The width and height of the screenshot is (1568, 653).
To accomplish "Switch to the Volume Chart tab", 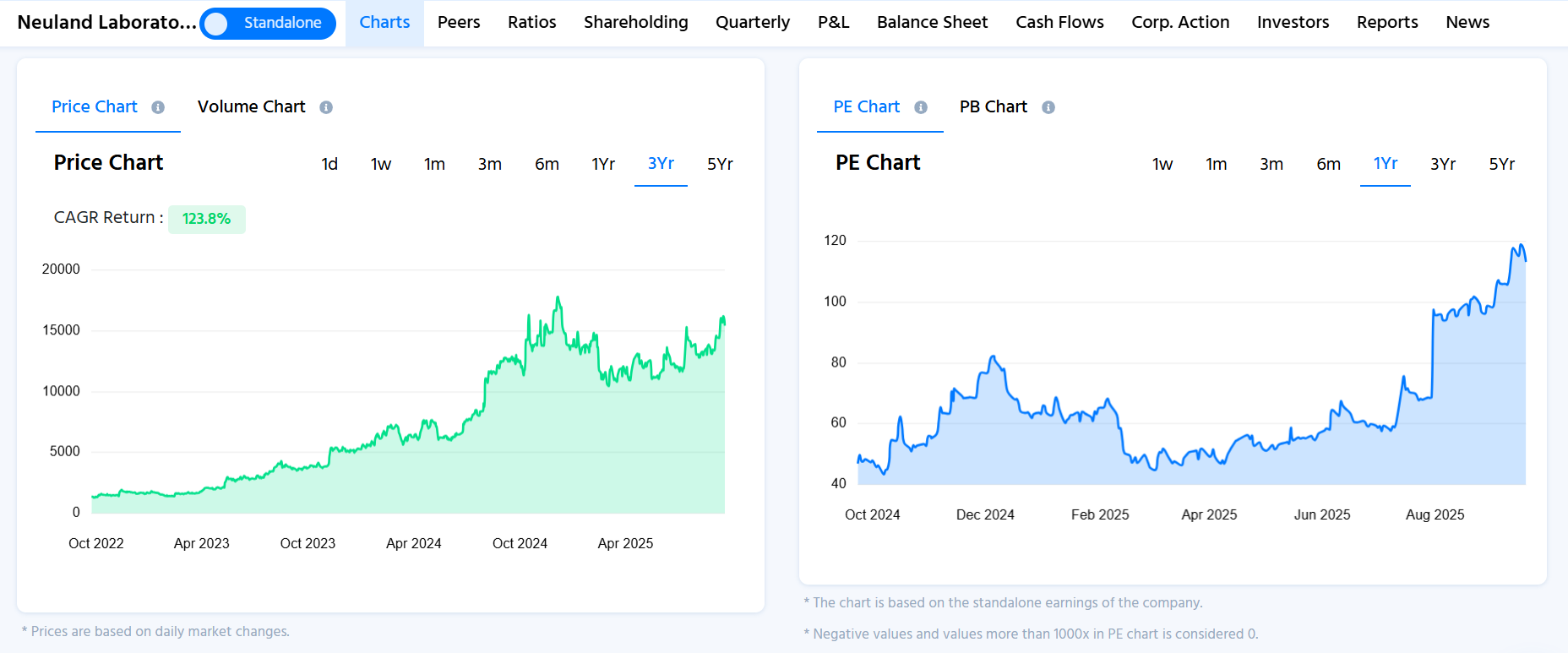I will pos(251,107).
